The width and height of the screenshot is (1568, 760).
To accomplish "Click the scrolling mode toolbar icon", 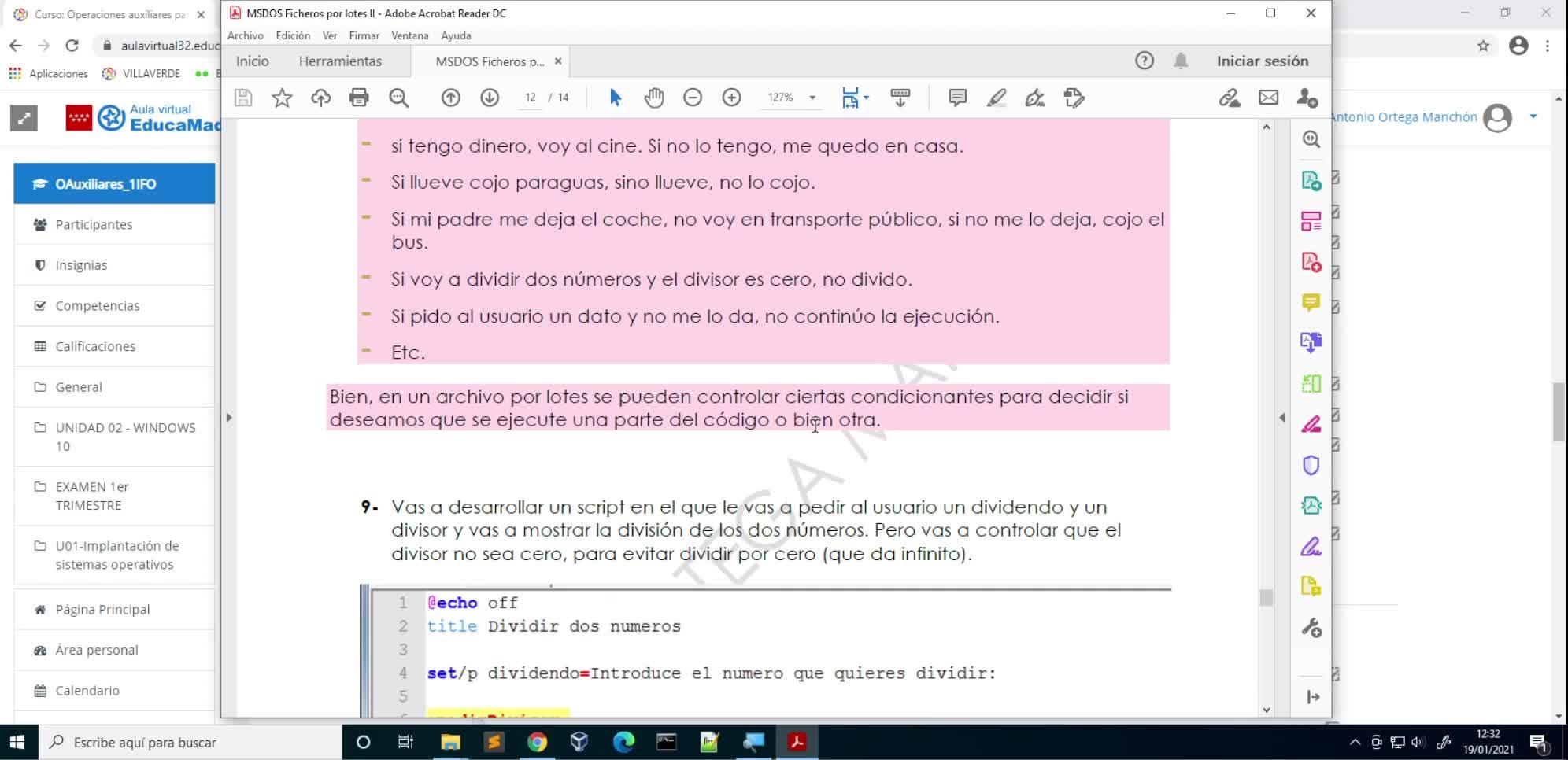I will pos(900,98).
